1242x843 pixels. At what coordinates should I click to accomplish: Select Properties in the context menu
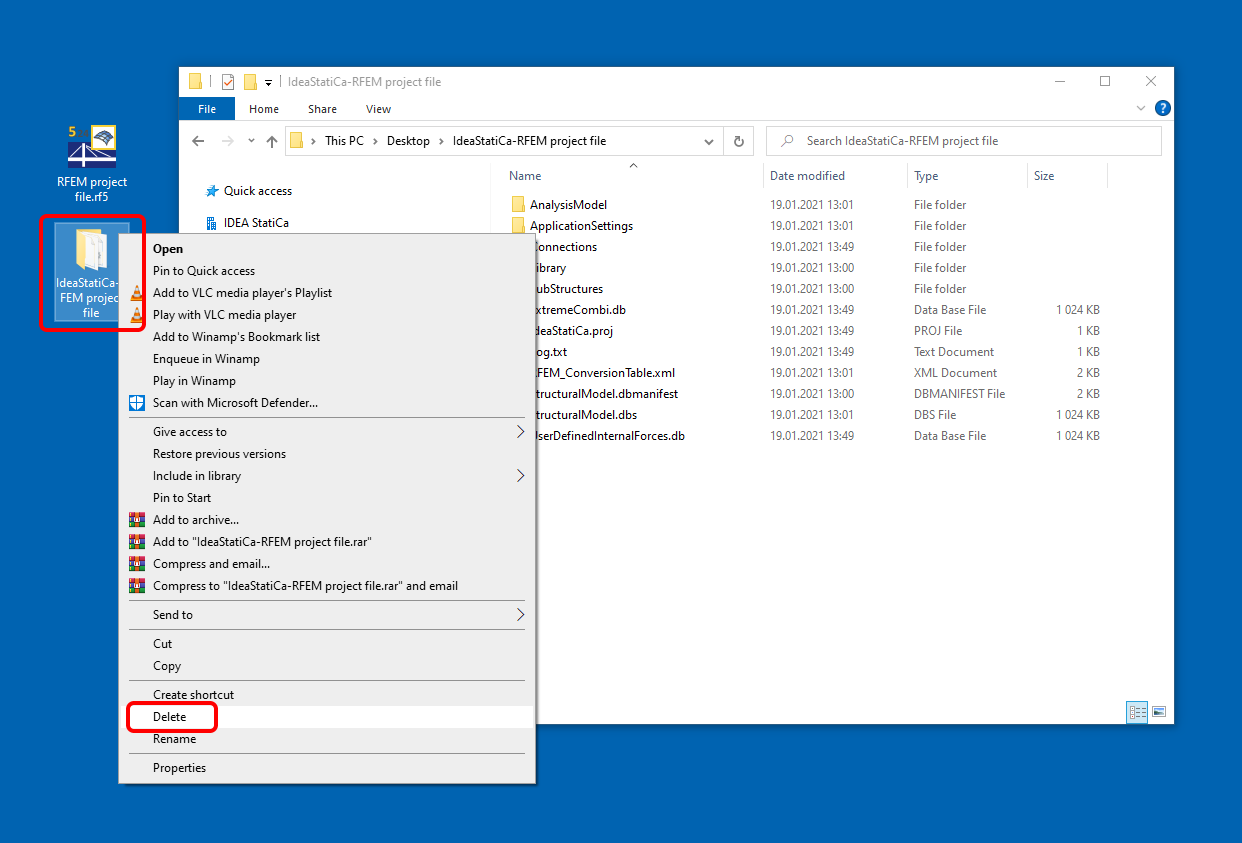[179, 768]
